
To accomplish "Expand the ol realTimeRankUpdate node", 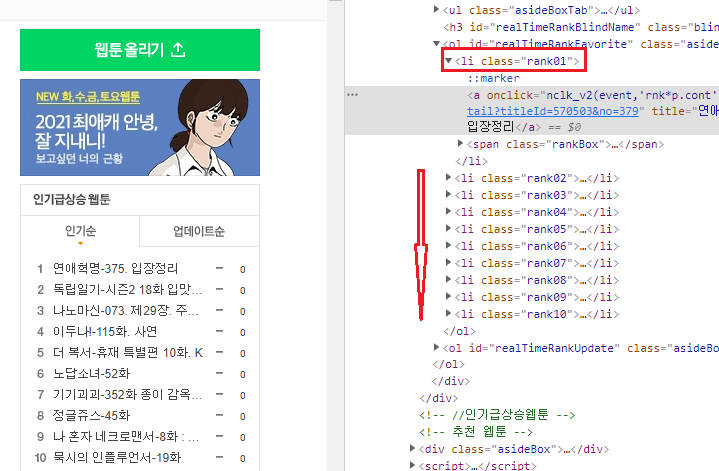I will [x=436, y=347].
